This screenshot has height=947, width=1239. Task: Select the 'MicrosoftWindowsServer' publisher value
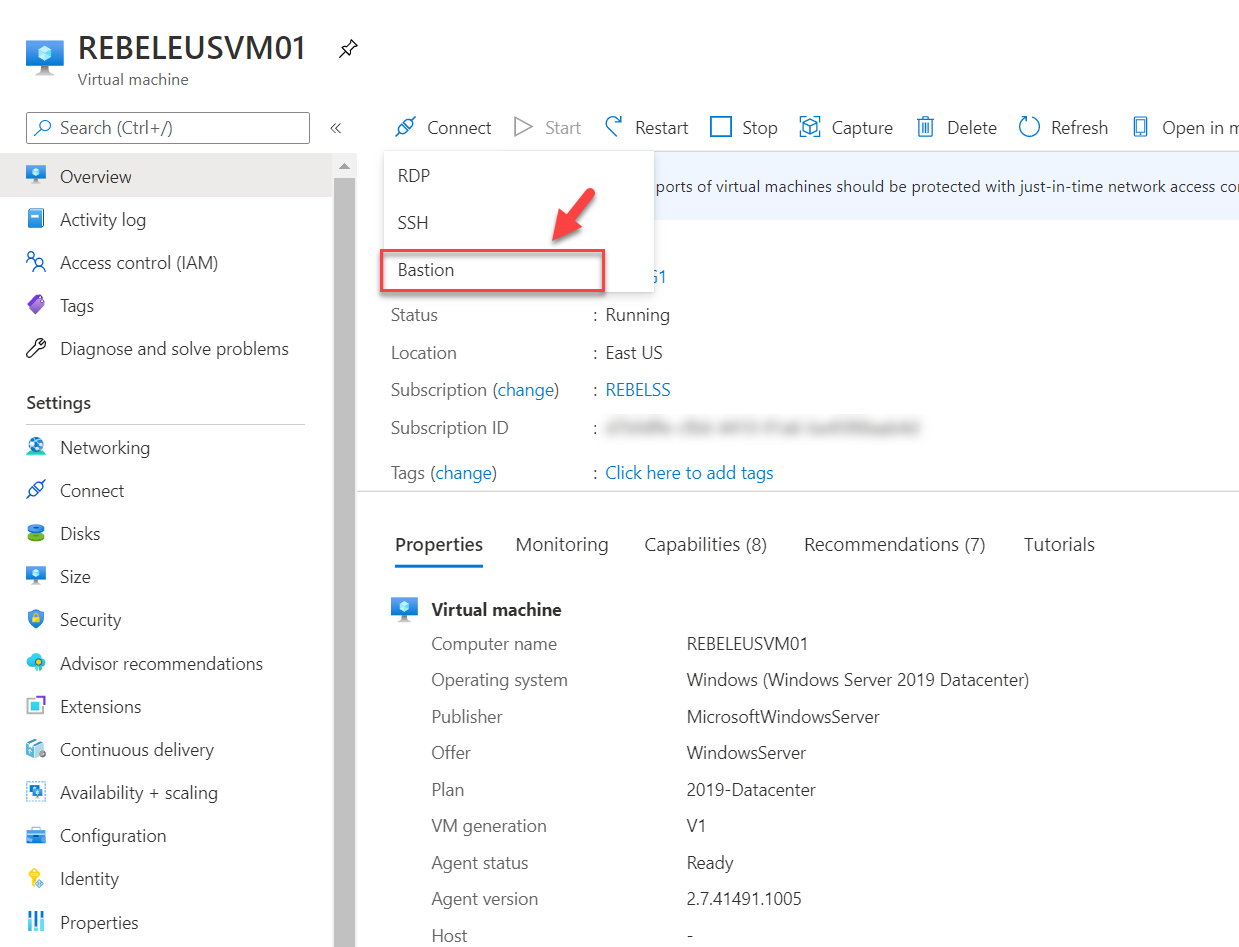783,717
